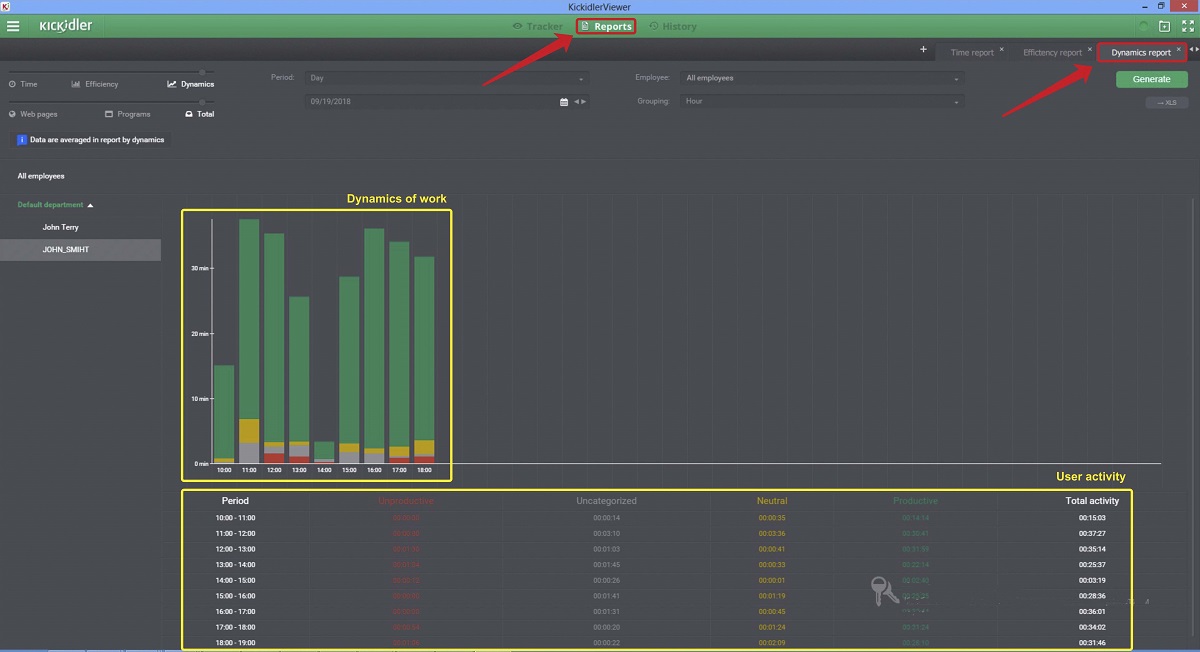Click total activity value 00:37:27
This screenshot has height=652, width=1200.
(x=1091, y=533)
